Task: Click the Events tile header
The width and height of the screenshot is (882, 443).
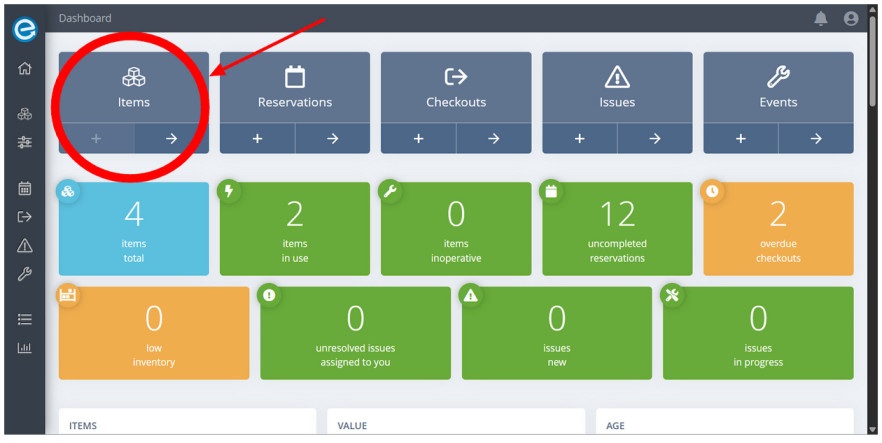Action: (778, 87)
